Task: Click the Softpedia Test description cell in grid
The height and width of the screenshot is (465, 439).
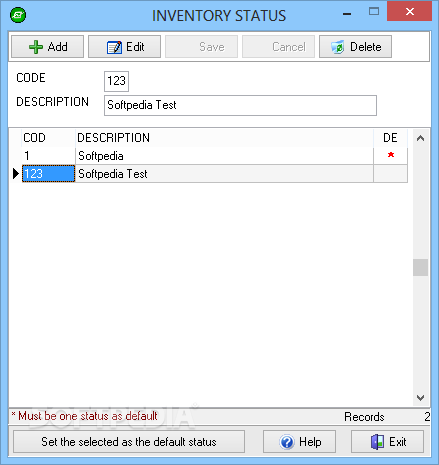Action: coord(224,174)
